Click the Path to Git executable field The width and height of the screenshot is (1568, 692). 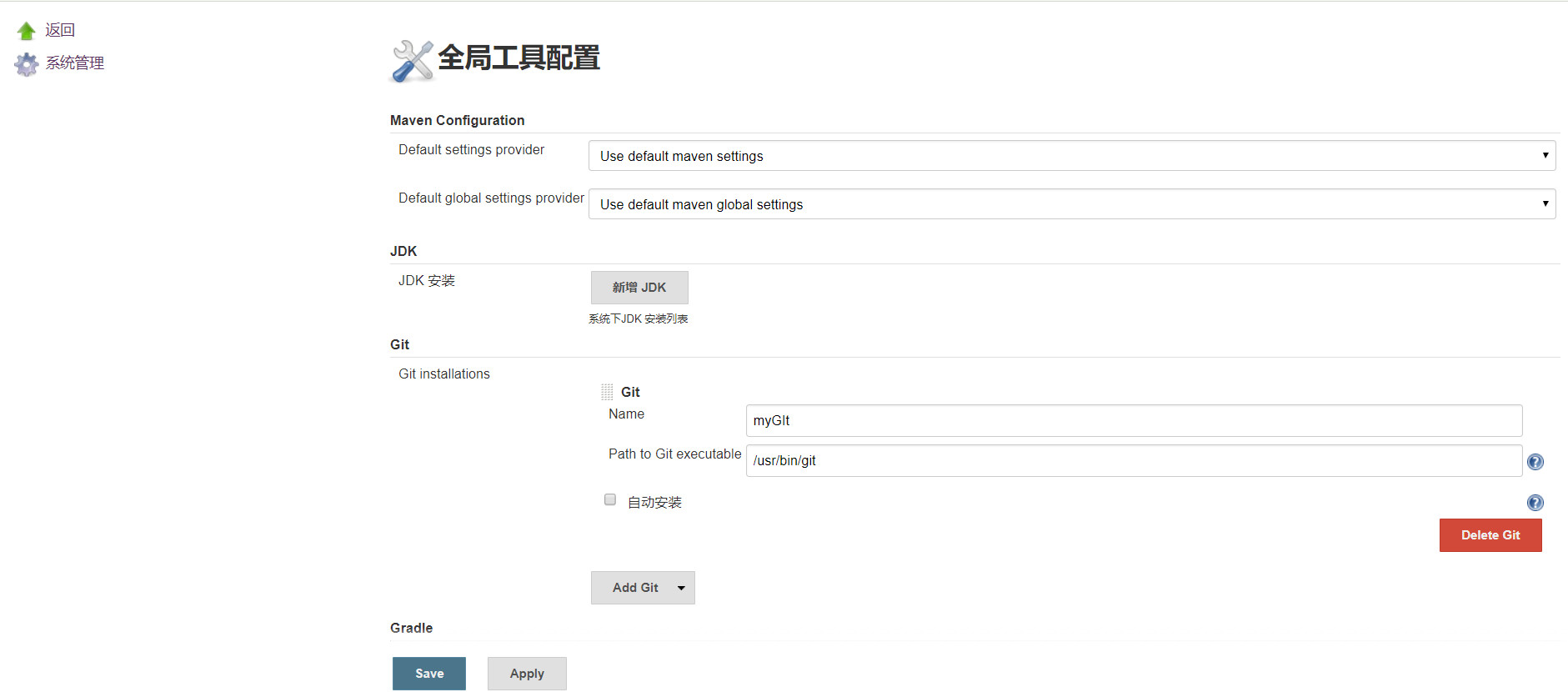click(x=1134, y=460)
